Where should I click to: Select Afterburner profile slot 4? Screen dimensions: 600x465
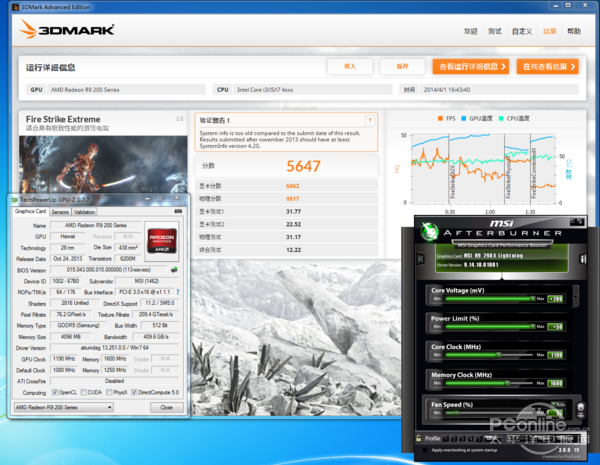[x=470, y=439]
